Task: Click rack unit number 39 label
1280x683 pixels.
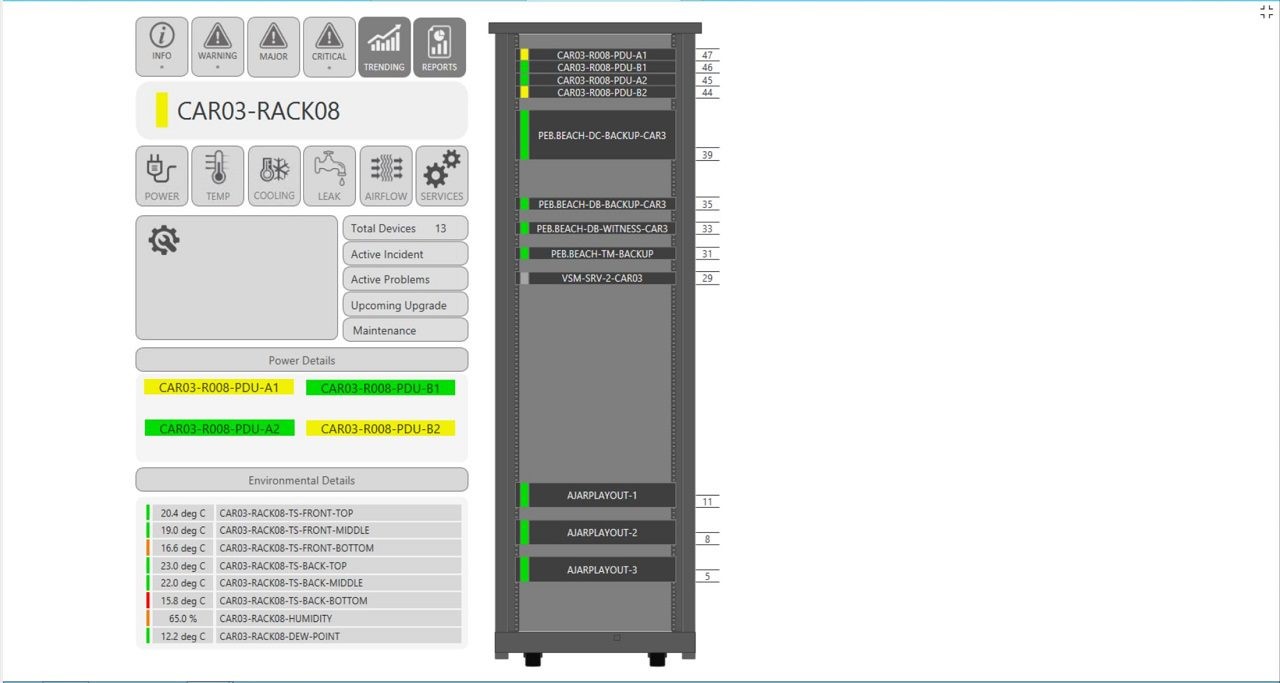Action: coord(707,155)
